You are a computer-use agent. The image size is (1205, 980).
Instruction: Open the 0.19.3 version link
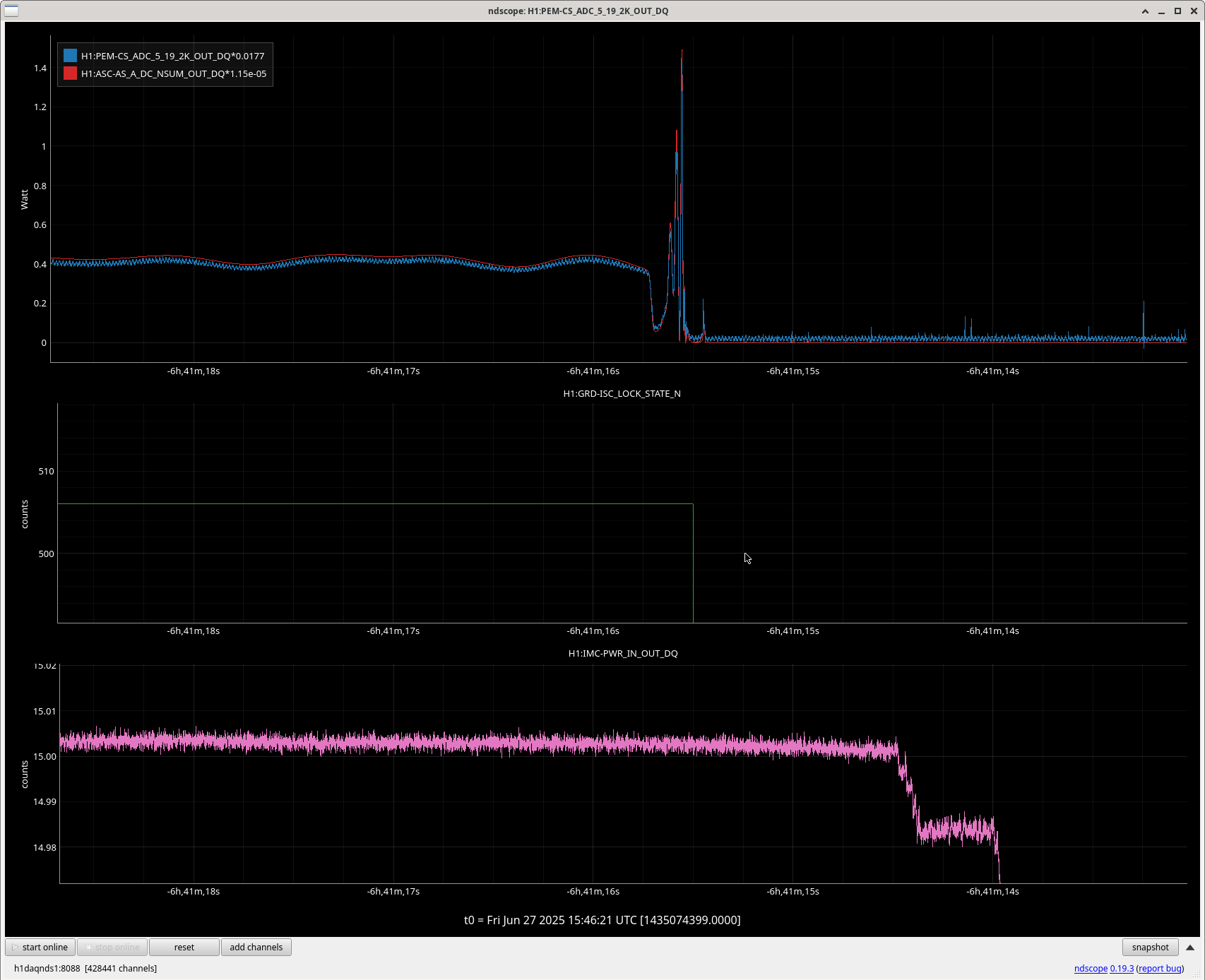1122,968
